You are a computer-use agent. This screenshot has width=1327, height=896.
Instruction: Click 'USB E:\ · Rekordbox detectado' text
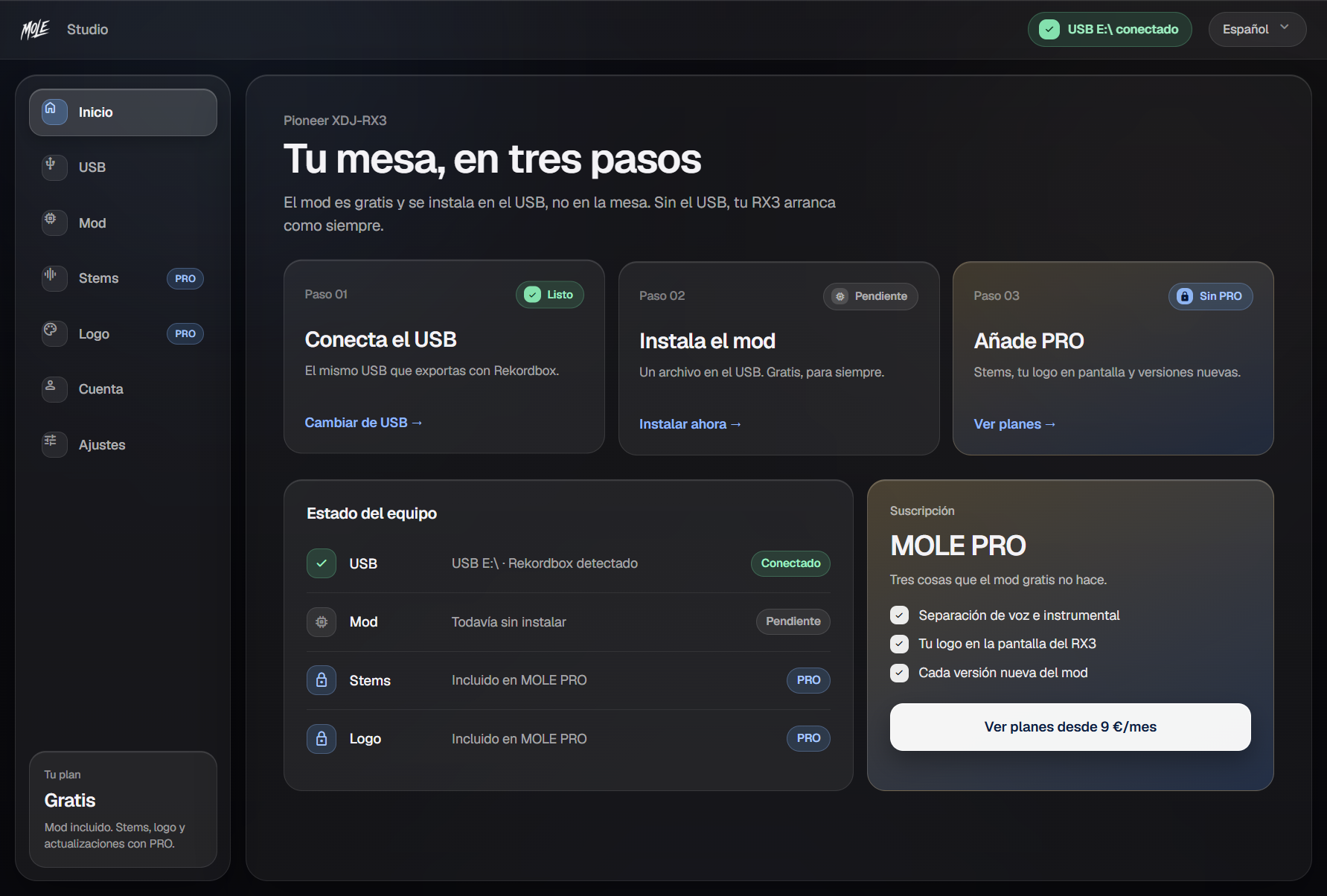(x=545, y=563)
